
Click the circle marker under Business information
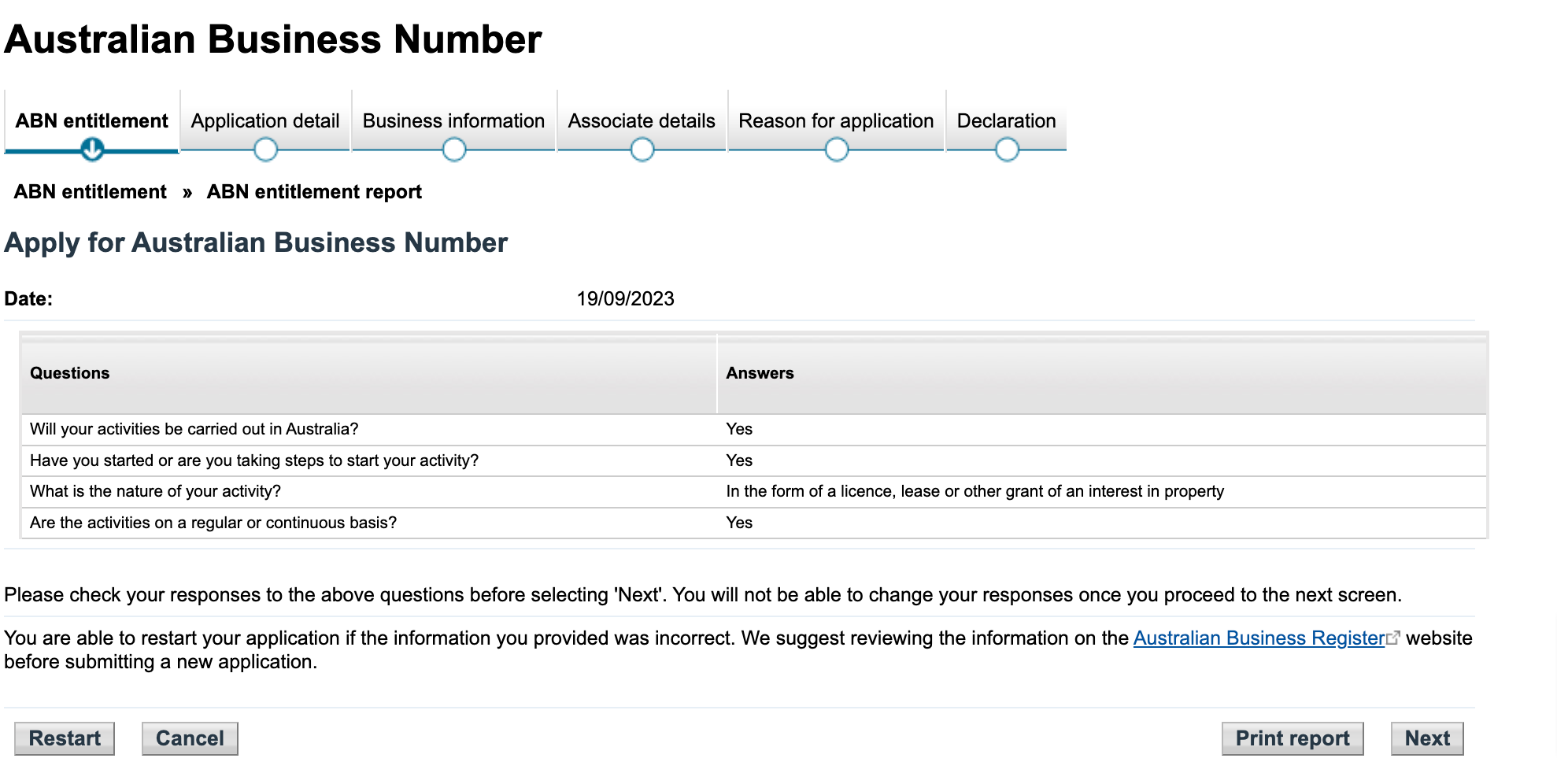click(x=454, y=149)
